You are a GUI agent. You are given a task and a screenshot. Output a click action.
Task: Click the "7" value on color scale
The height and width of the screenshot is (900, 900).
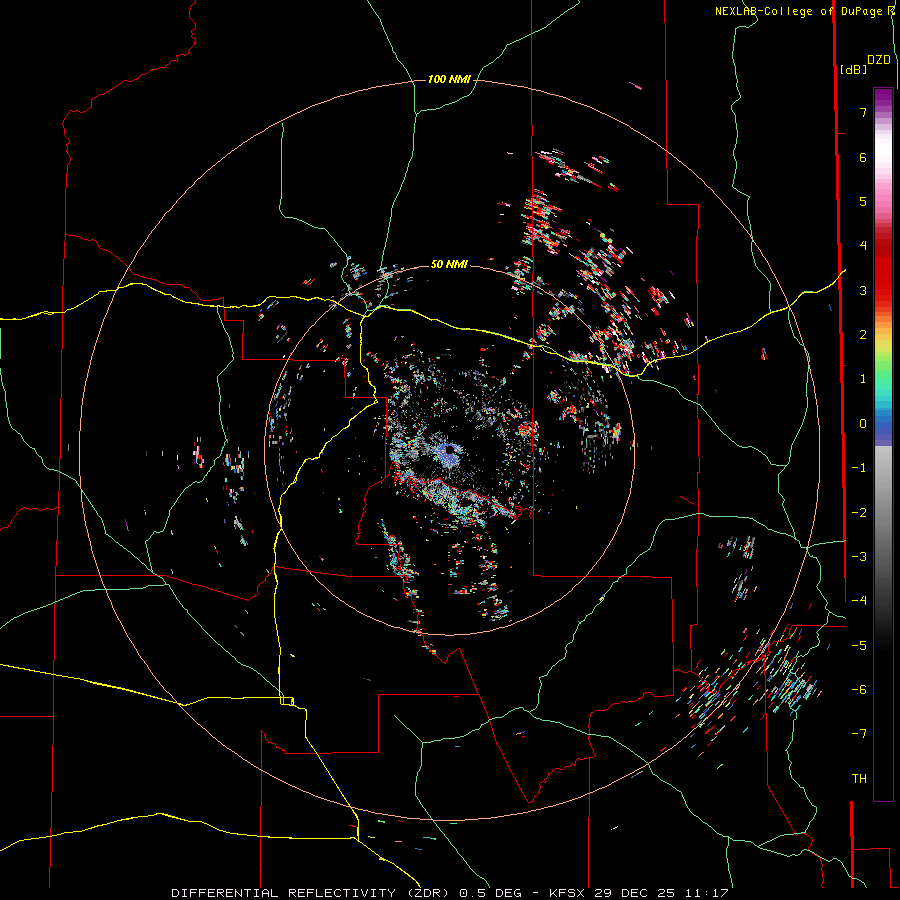tap(863, 112)
